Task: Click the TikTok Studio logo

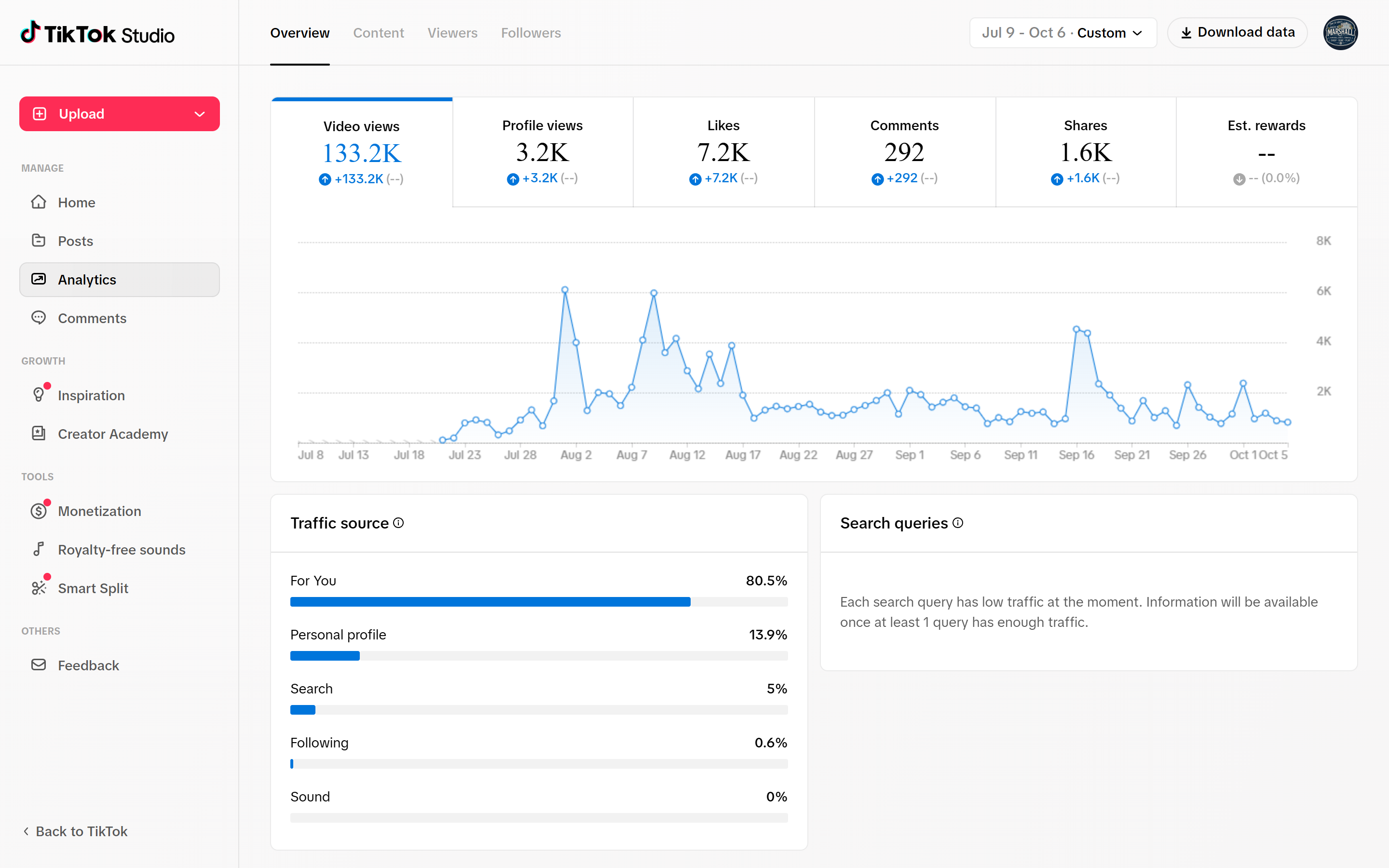Action: pyautogui.click(x=97, y=33)
